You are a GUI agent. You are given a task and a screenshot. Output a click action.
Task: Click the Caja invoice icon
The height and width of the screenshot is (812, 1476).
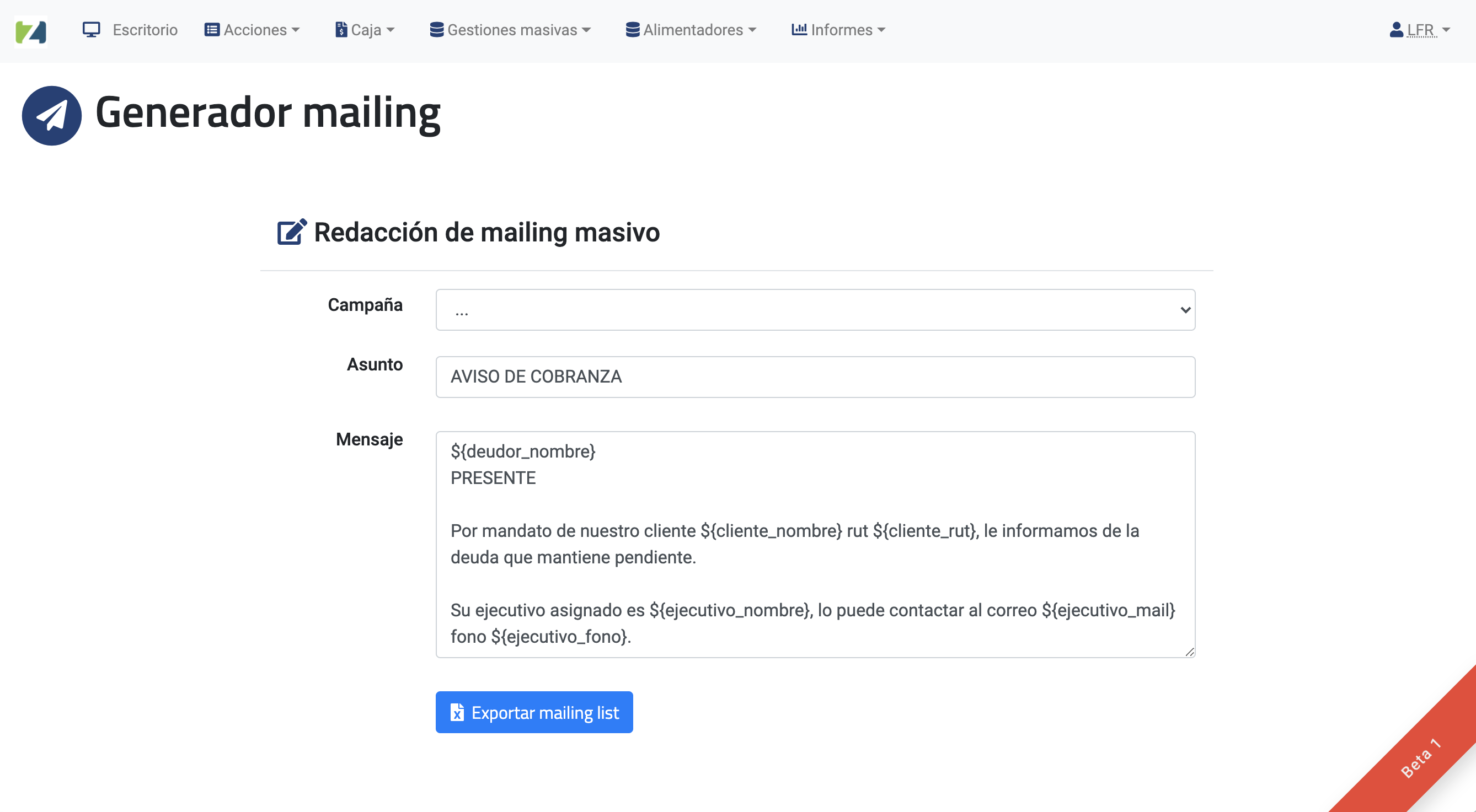(341, 30)
